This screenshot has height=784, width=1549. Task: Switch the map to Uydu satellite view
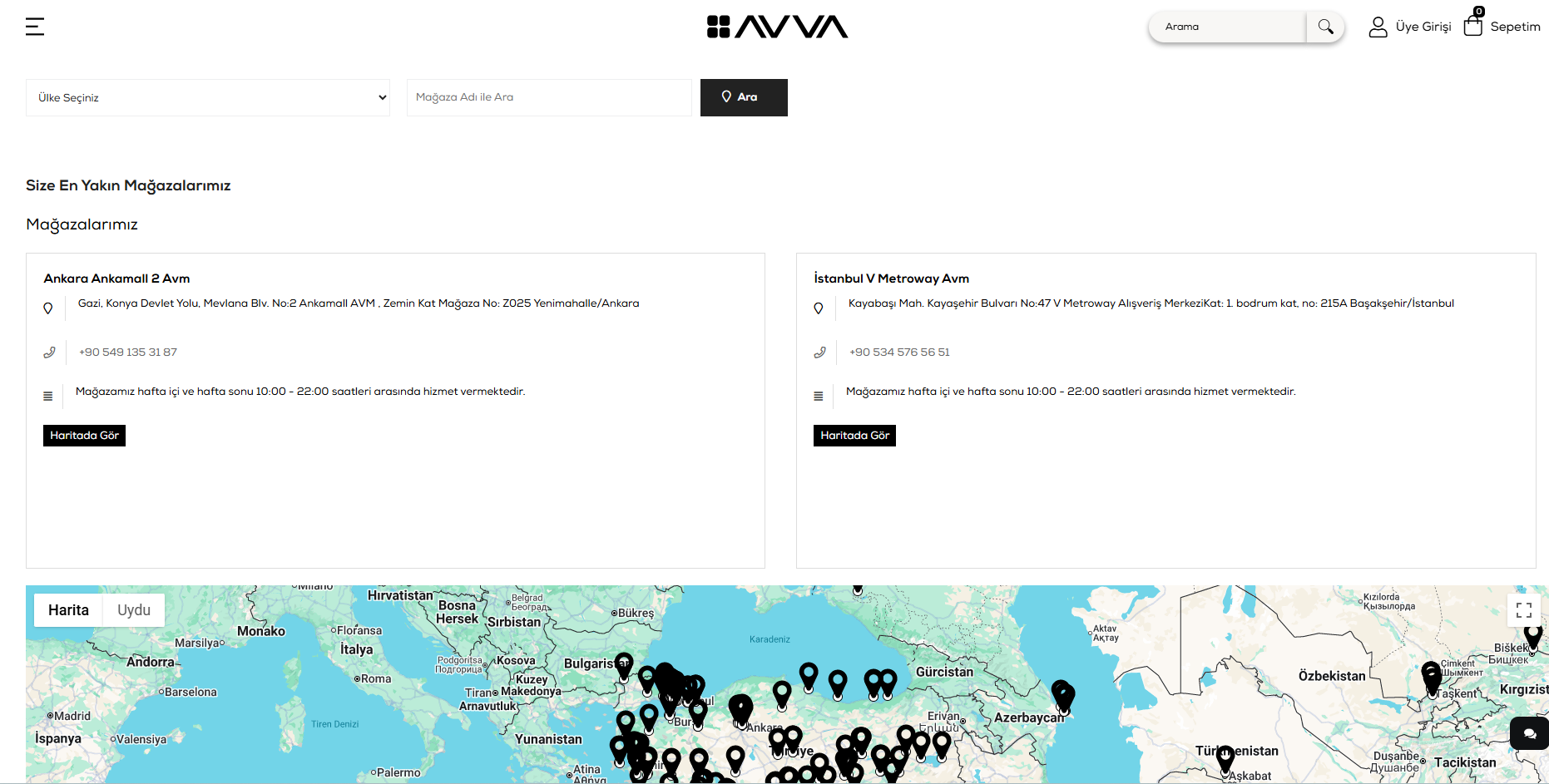tap(134, 610)
